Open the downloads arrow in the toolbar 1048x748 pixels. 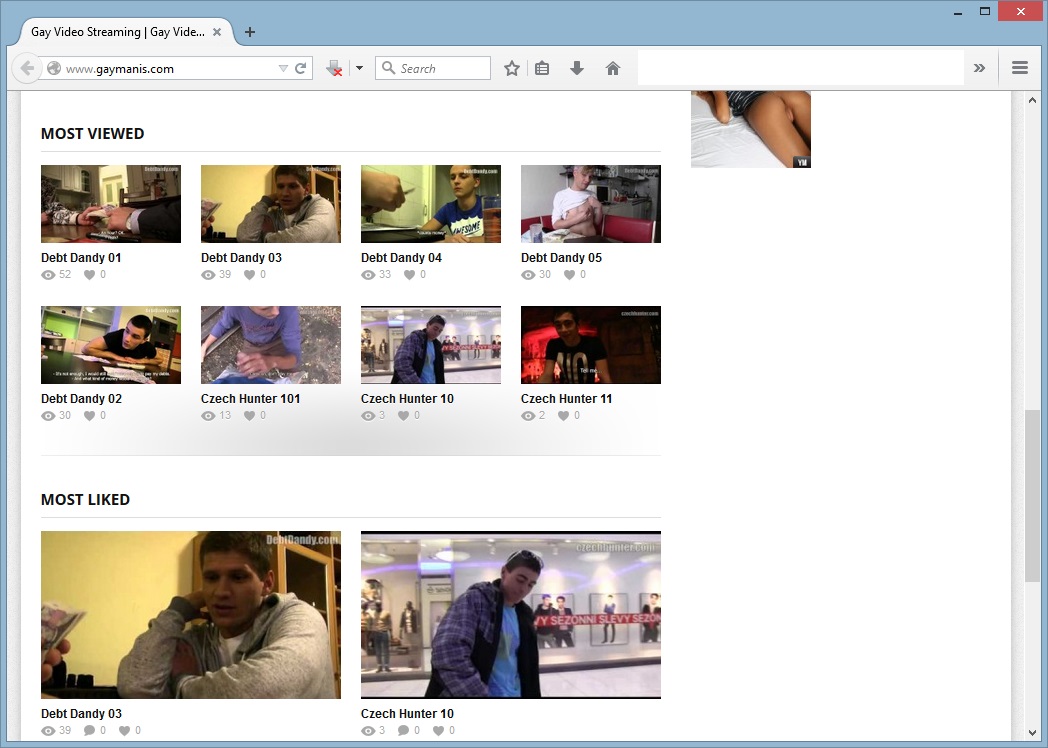click(x=577, y=68)
